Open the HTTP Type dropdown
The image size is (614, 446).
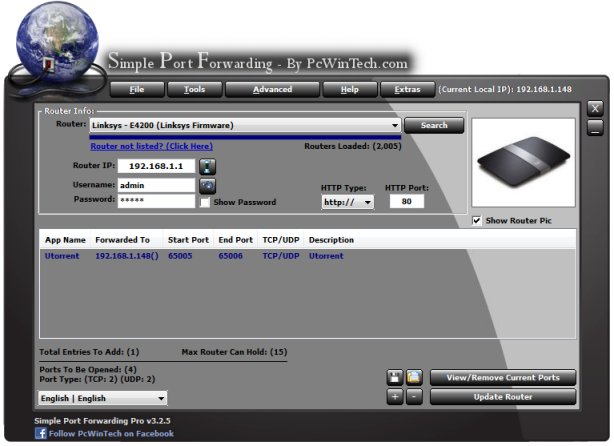tap(347, 202)
